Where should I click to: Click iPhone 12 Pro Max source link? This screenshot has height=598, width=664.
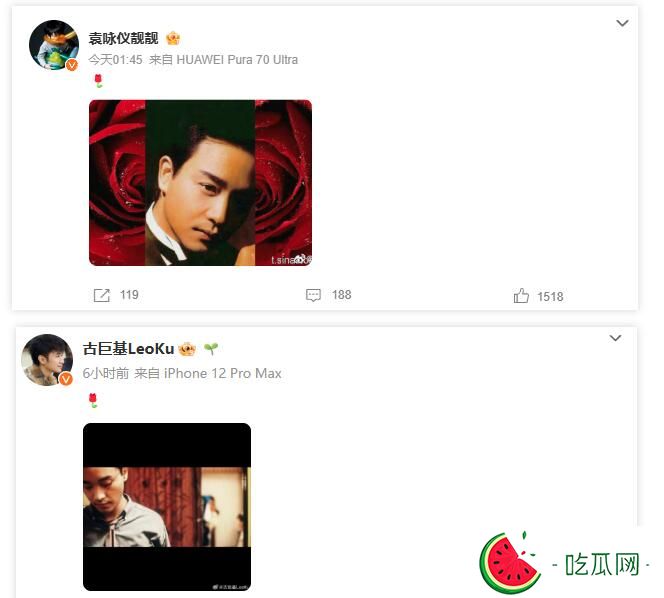223,373
